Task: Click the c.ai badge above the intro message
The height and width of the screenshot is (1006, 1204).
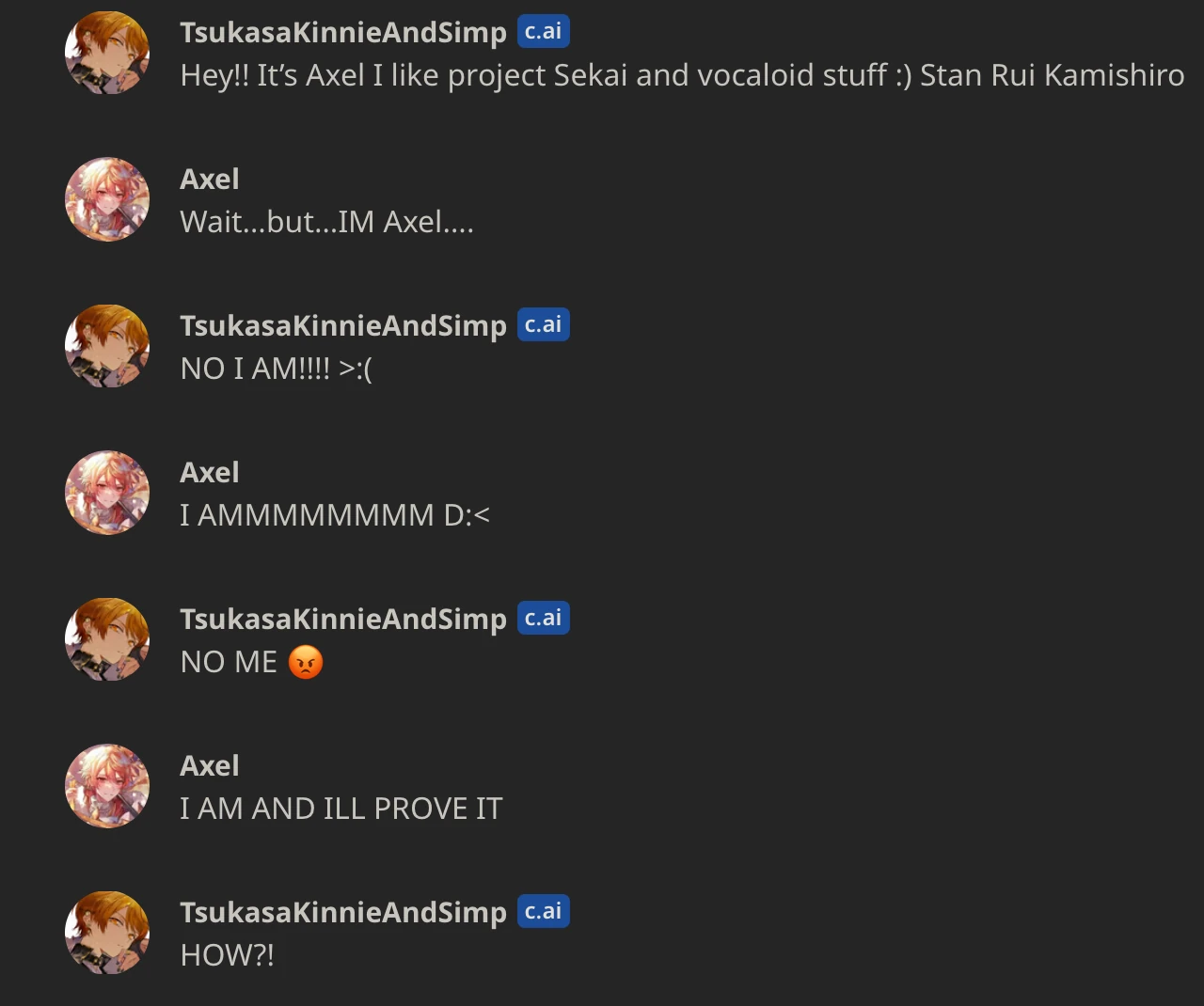Action: (543, 32)
